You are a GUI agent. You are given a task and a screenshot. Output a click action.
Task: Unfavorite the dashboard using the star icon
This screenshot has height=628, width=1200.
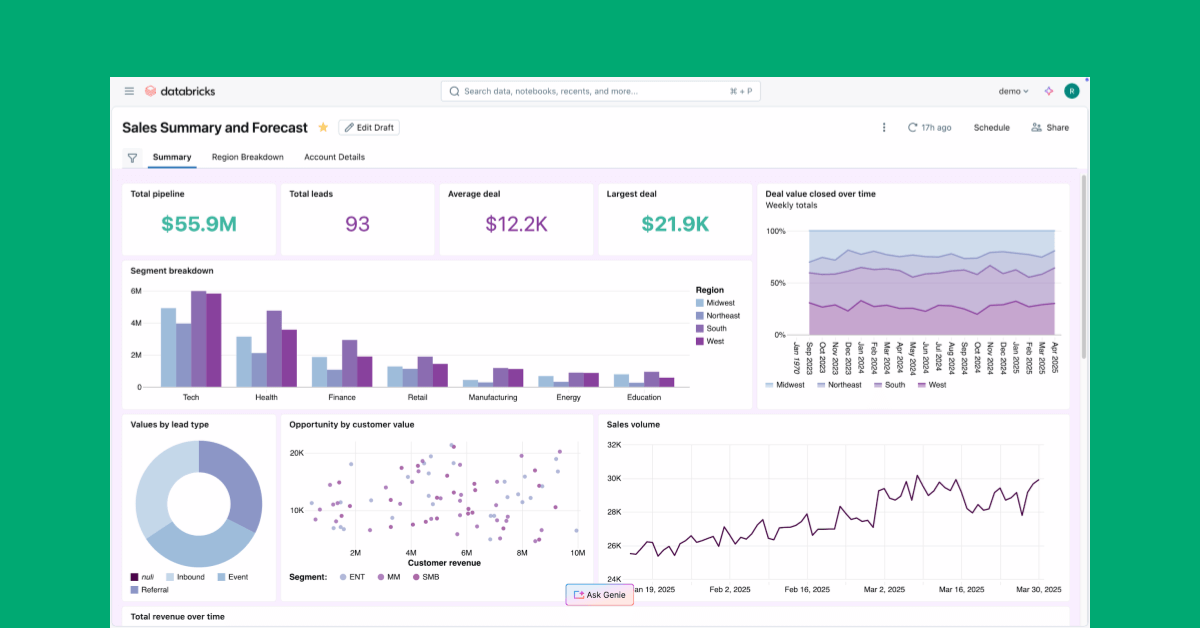click(x=323, y=128)
